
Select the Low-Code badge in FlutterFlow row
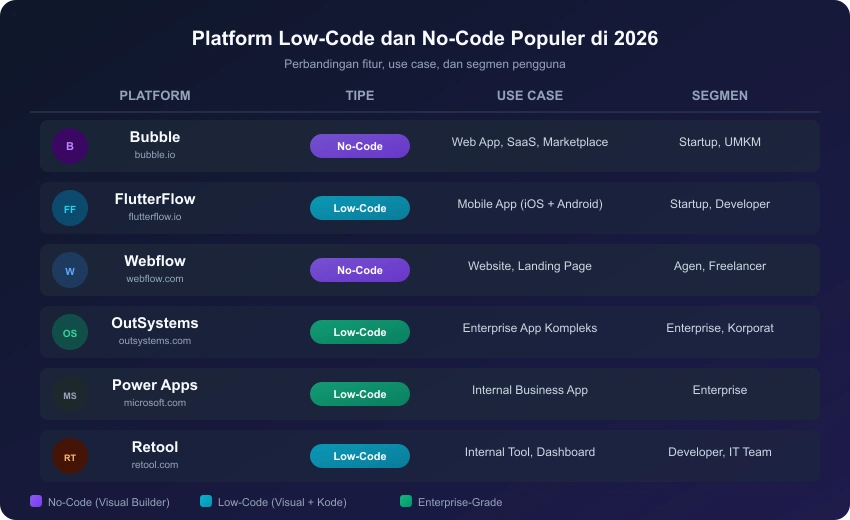coord(360,208)
